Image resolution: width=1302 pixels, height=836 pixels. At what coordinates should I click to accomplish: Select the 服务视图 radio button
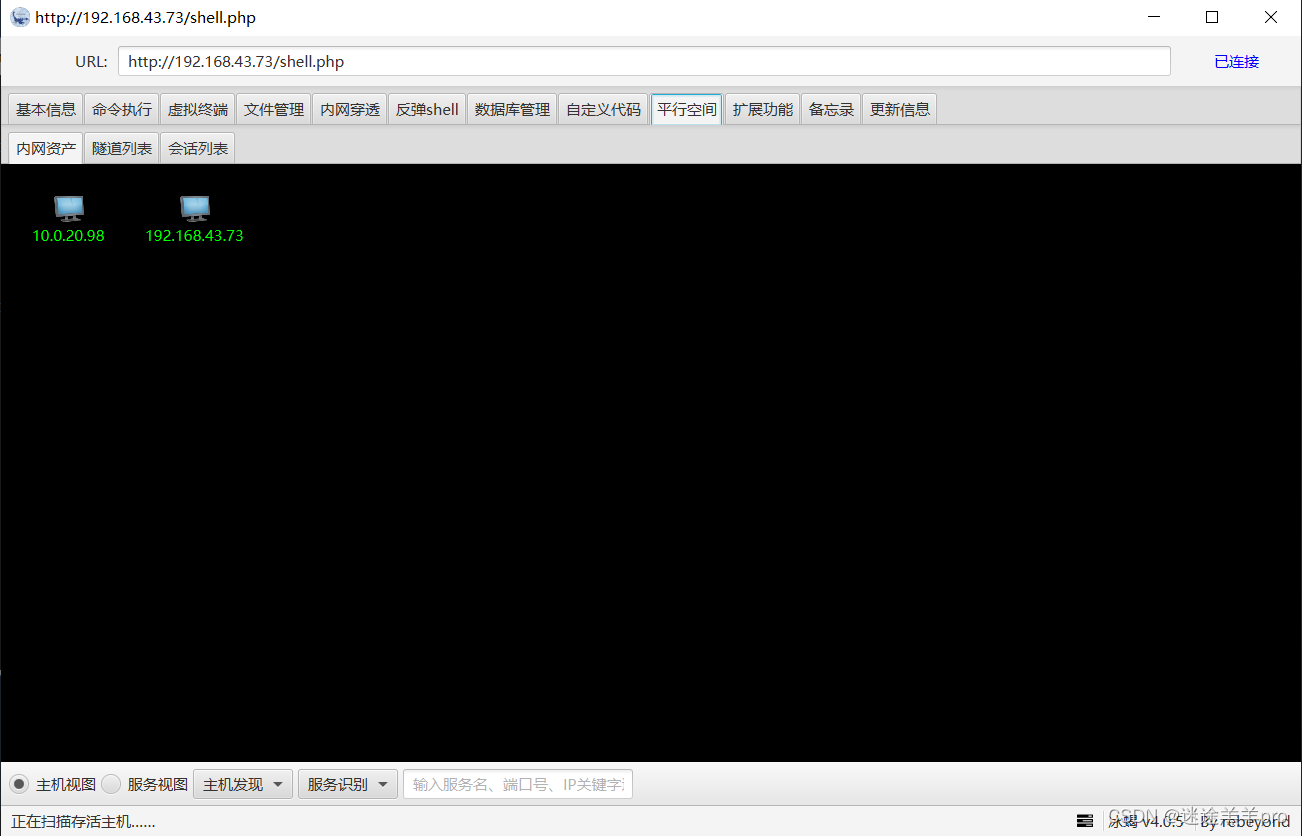(x=111, y=784)
